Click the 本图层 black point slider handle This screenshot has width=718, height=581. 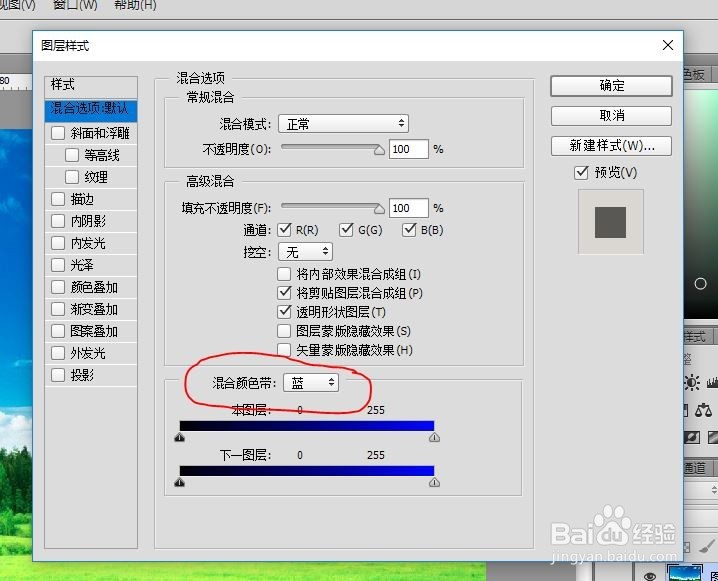click(x=180, y=437)
